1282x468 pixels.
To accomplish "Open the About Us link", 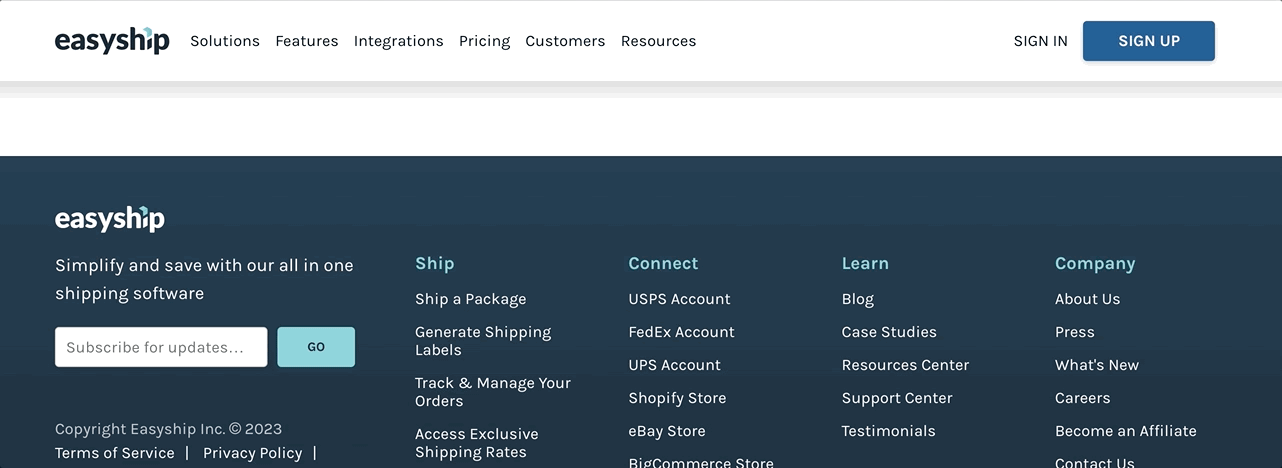I will [x=1087, y=299].
